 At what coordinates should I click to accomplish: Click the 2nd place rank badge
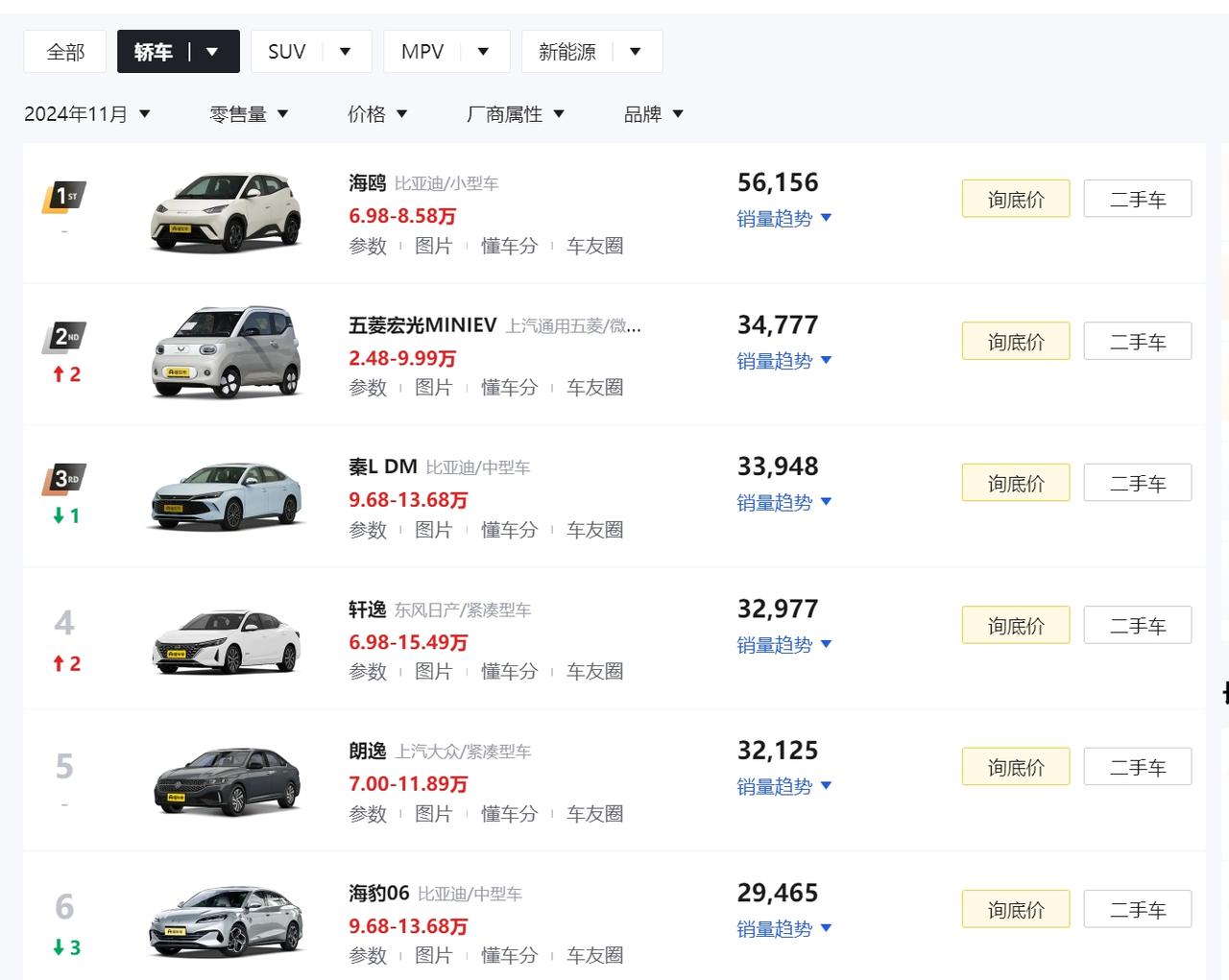click(64, 337)
